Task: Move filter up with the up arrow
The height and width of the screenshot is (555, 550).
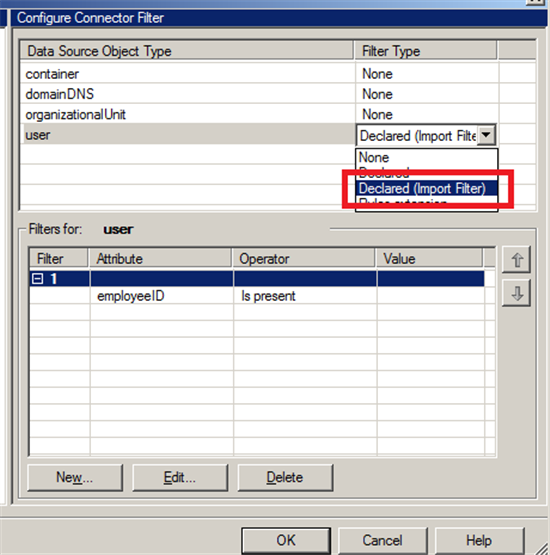Action: coord(516,259)
